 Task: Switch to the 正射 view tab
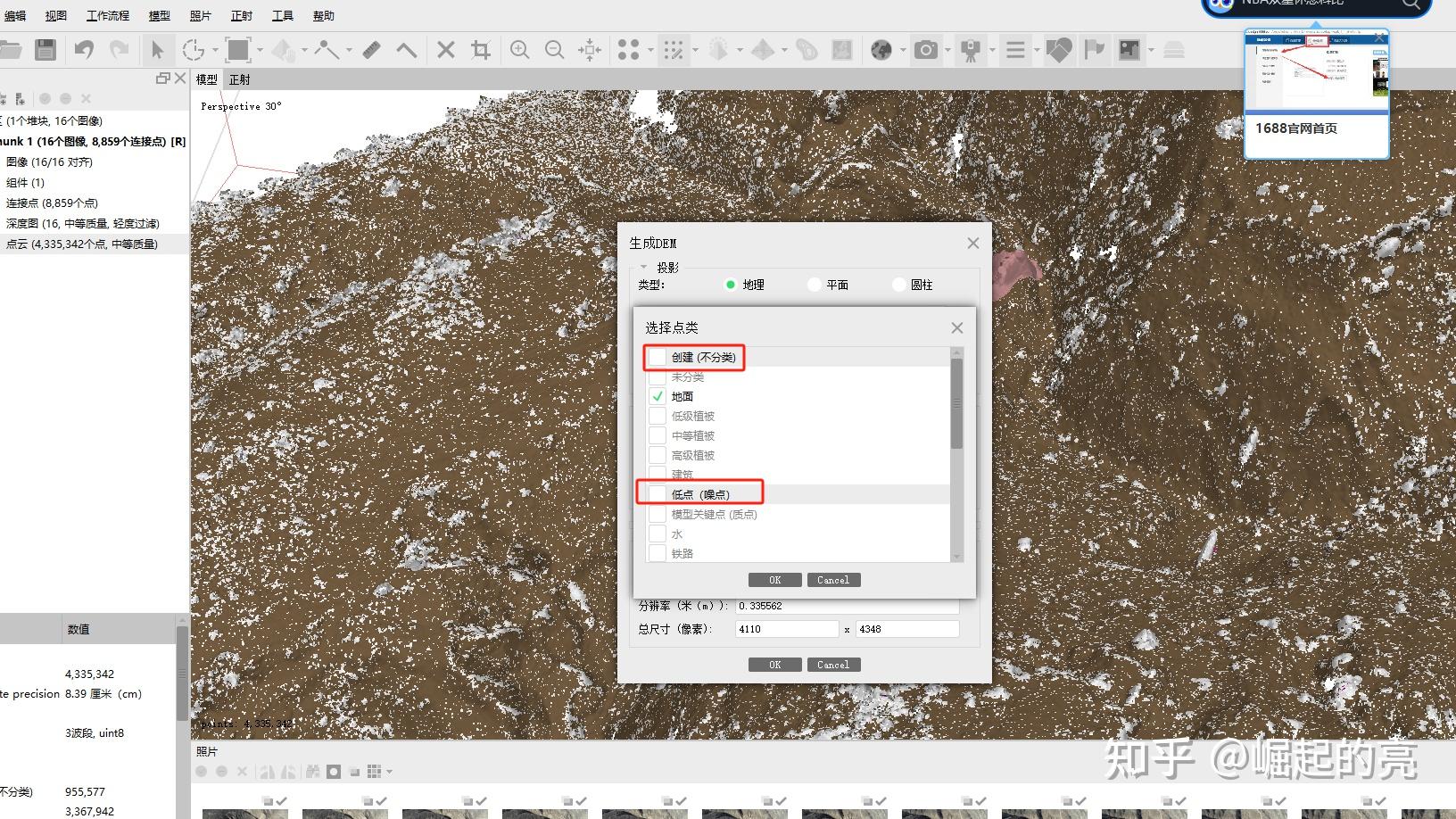[239, 79]
